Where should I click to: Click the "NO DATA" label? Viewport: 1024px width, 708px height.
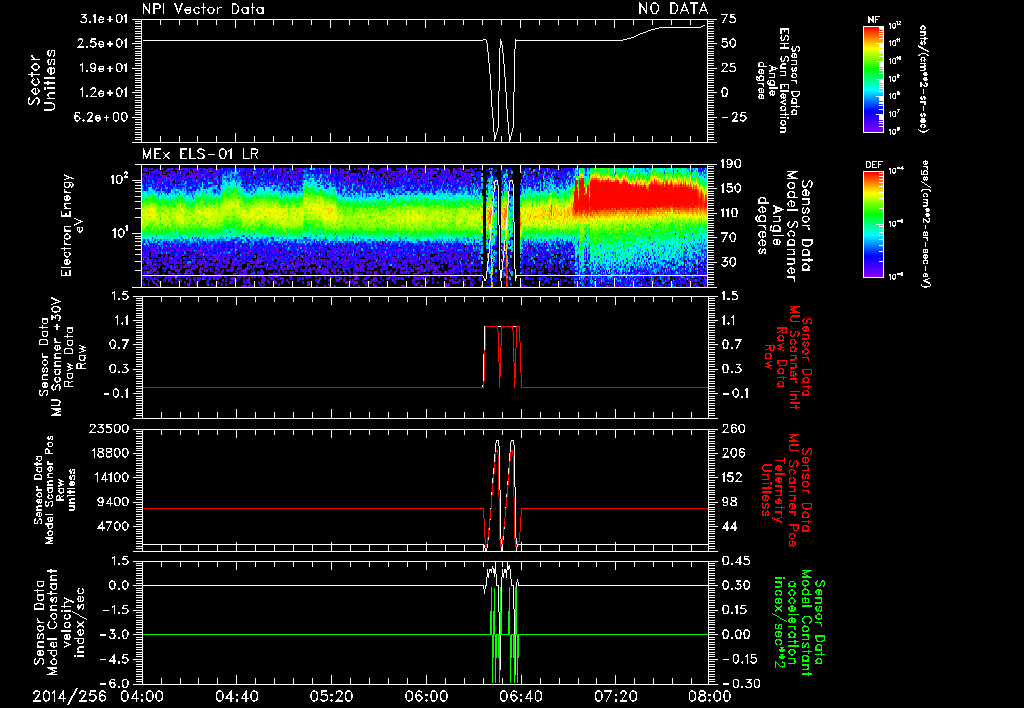pyautogui.click(x=672, y=8)
